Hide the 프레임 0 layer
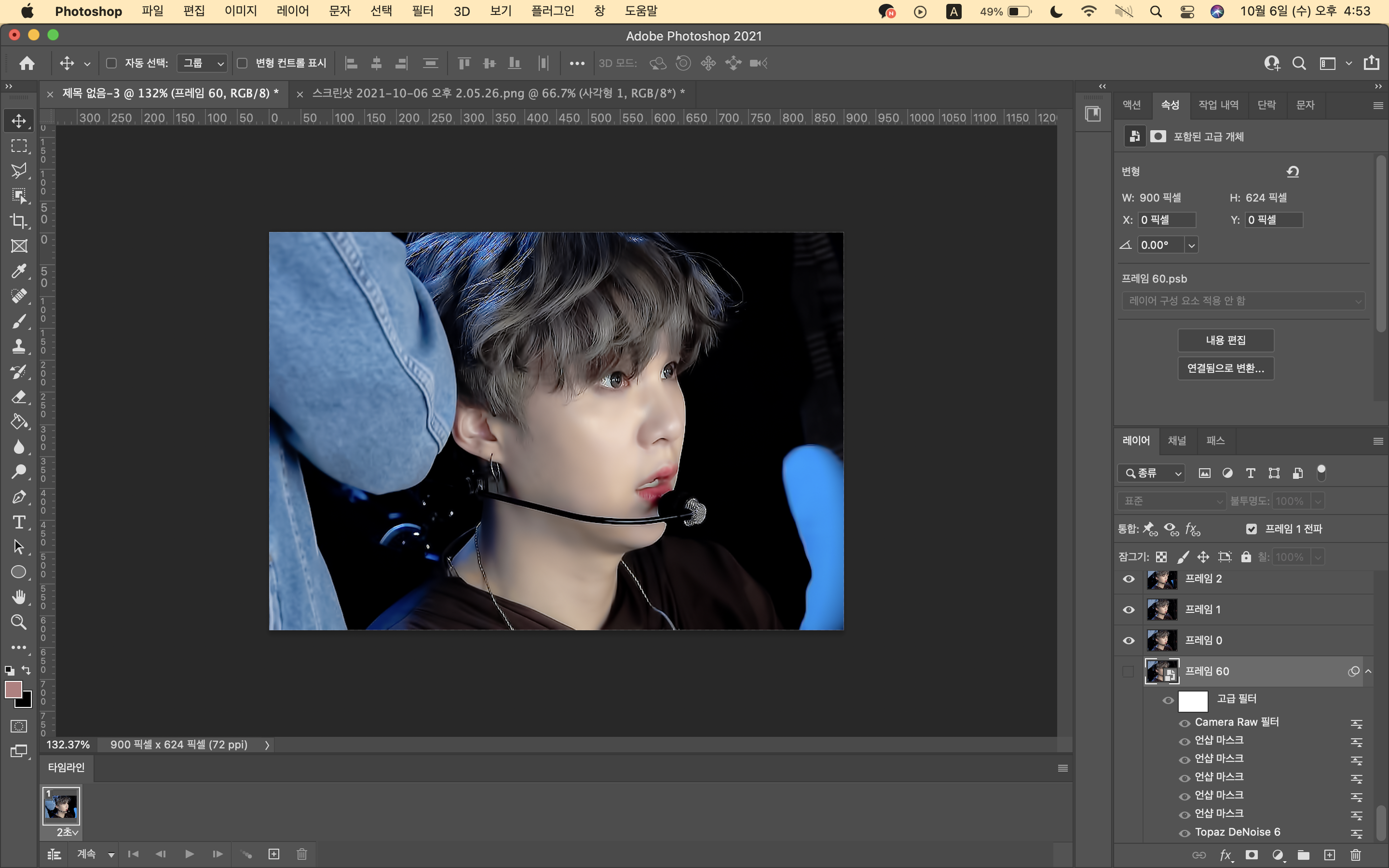Image resolution: width=1389 pixels, height=868 pixels. (x=1129, y=641)
